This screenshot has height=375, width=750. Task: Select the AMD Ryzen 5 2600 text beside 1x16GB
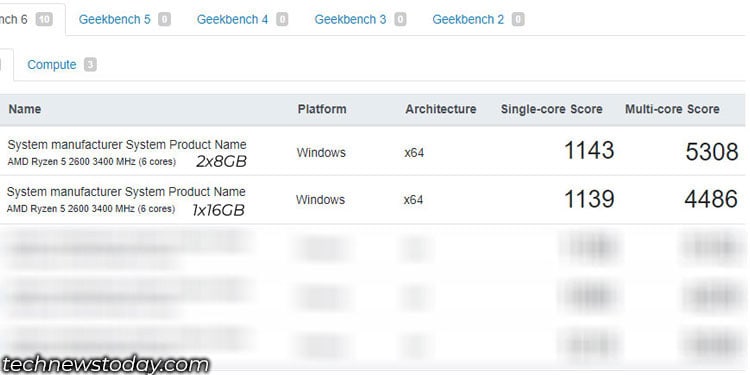(90, 209)
